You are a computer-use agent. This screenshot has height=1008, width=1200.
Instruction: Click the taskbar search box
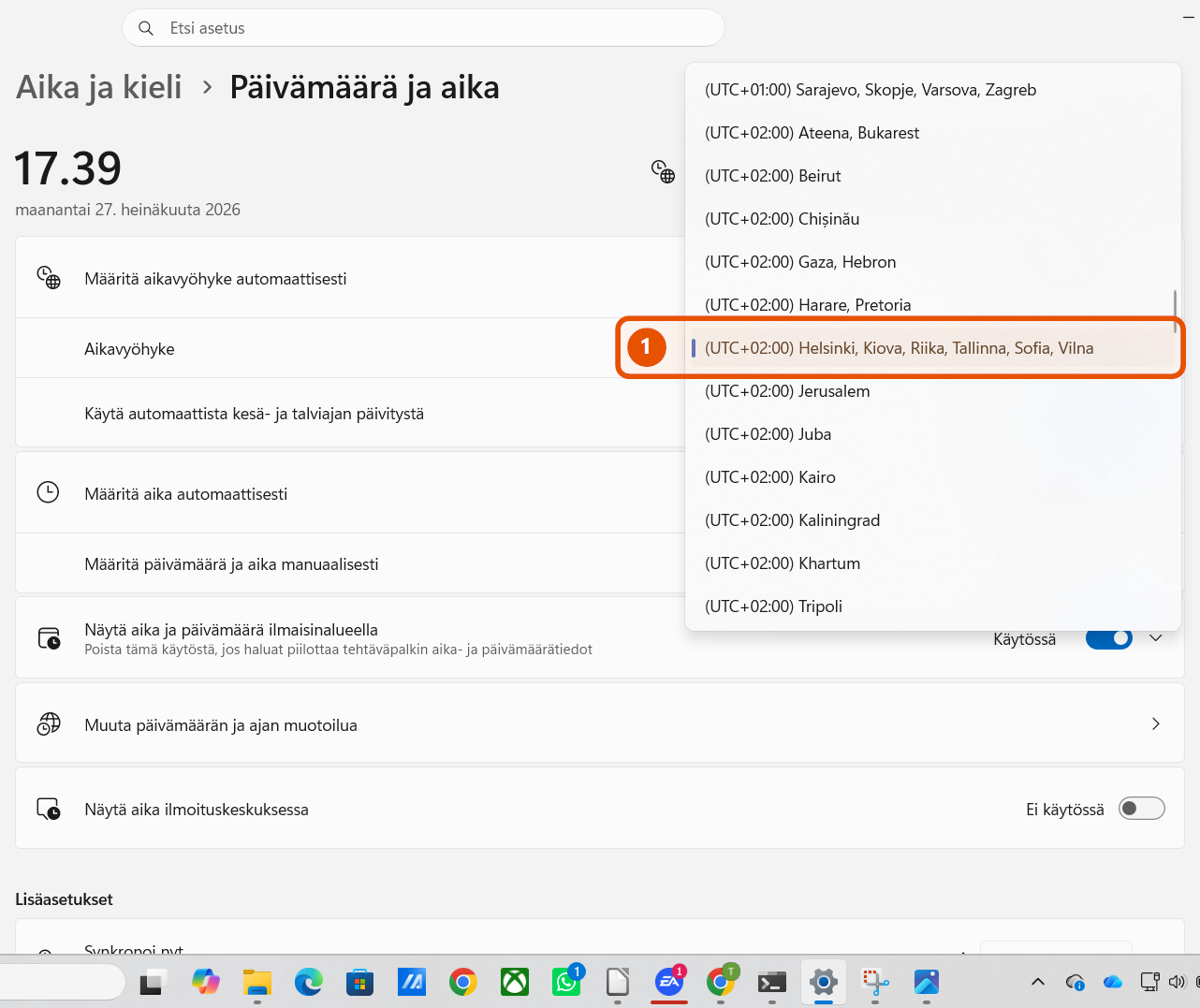[x=62, y=982]
